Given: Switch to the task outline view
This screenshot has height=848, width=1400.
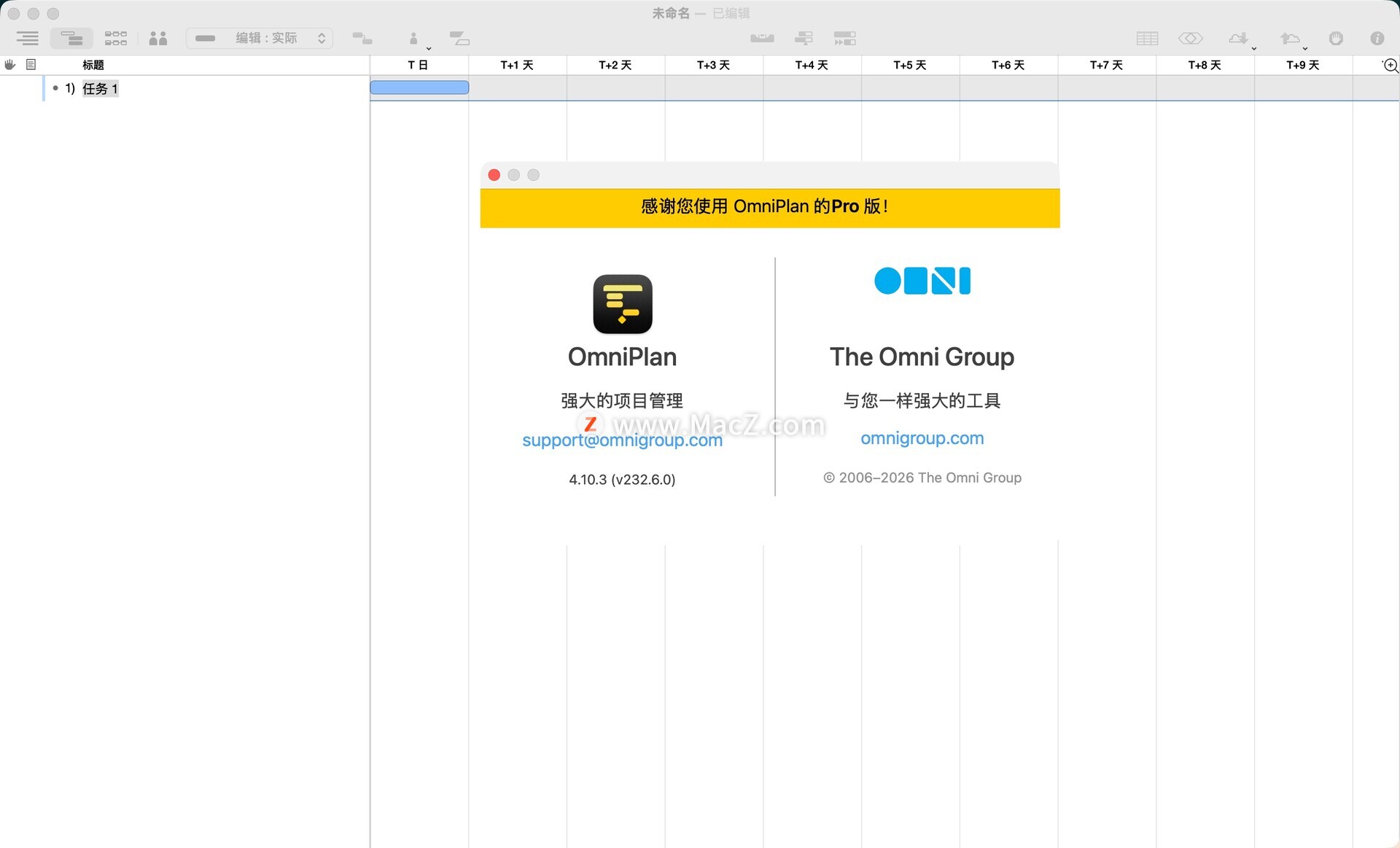Looking at the screenshot, I should tap(28, 38).
